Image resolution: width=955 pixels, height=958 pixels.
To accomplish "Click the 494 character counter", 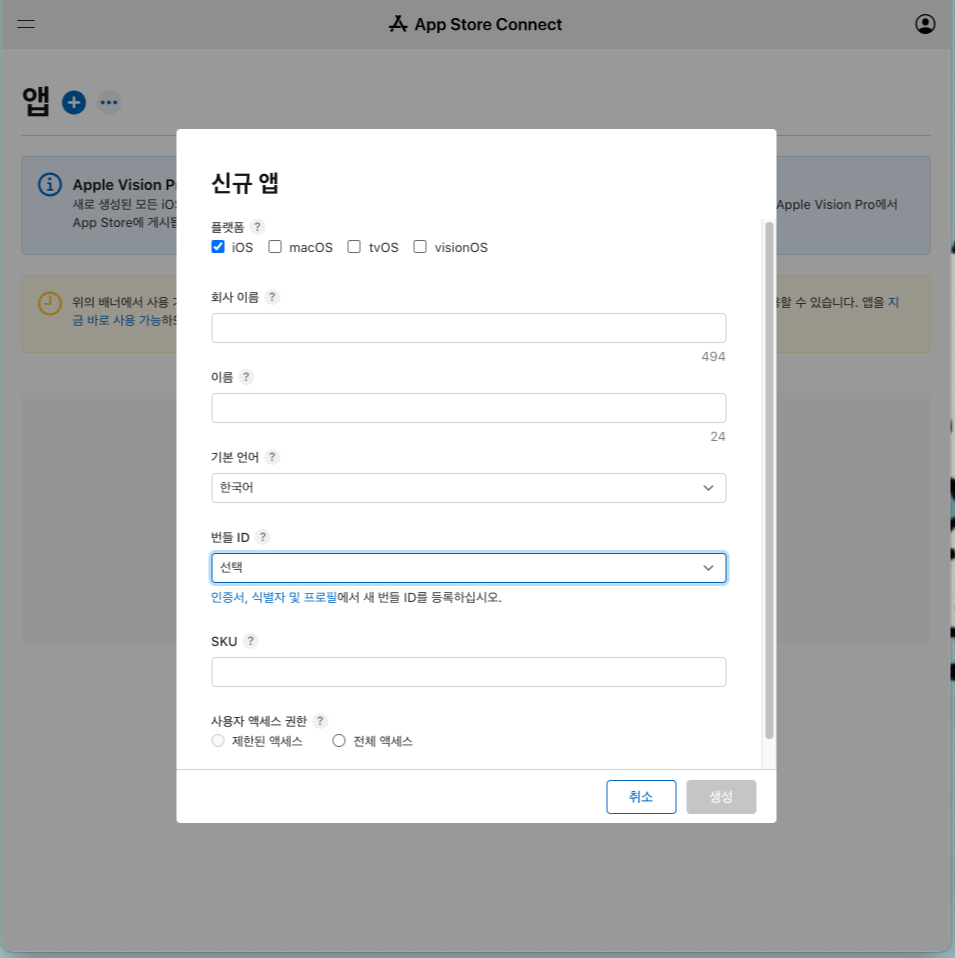I will coord(713,356).
